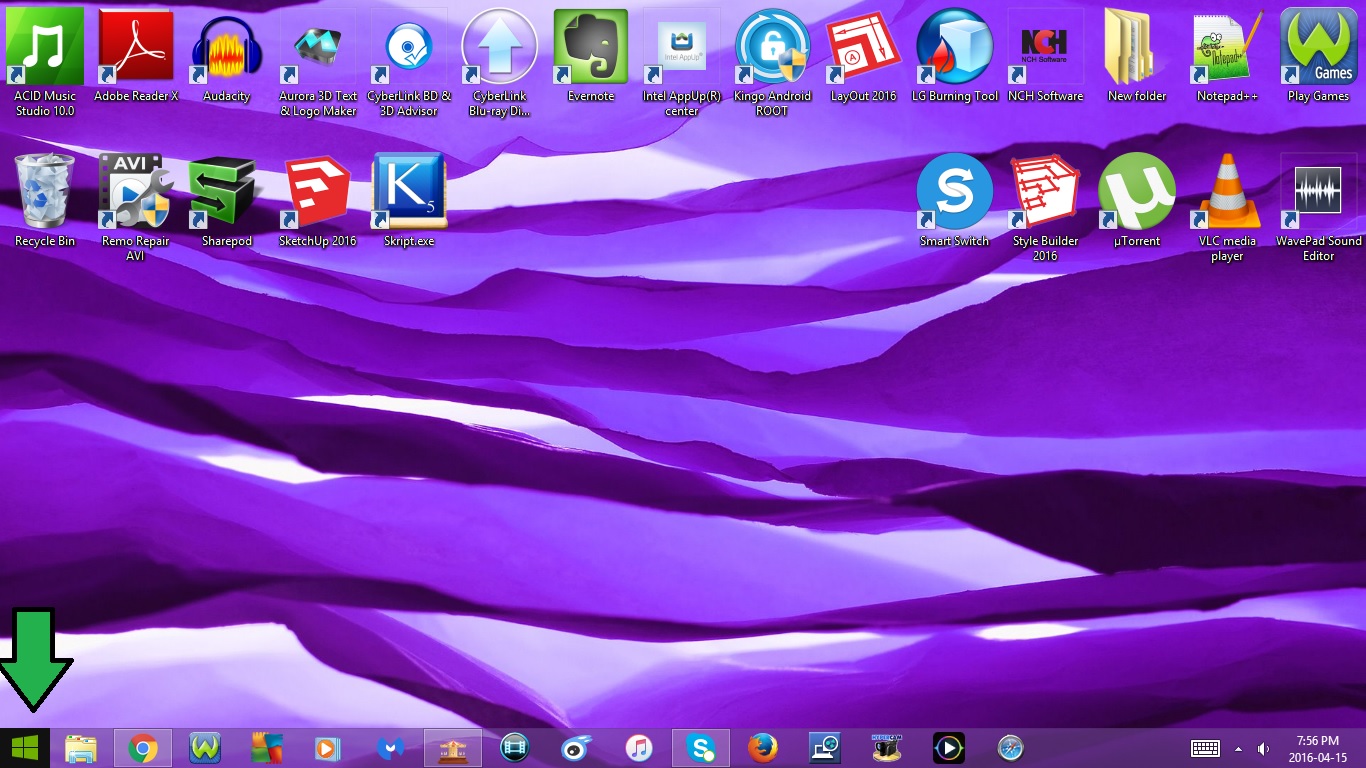Launch SketchUp 2016 from the desktop
Viewport: 1366px width, 768px height.
[x=318, y=201]
